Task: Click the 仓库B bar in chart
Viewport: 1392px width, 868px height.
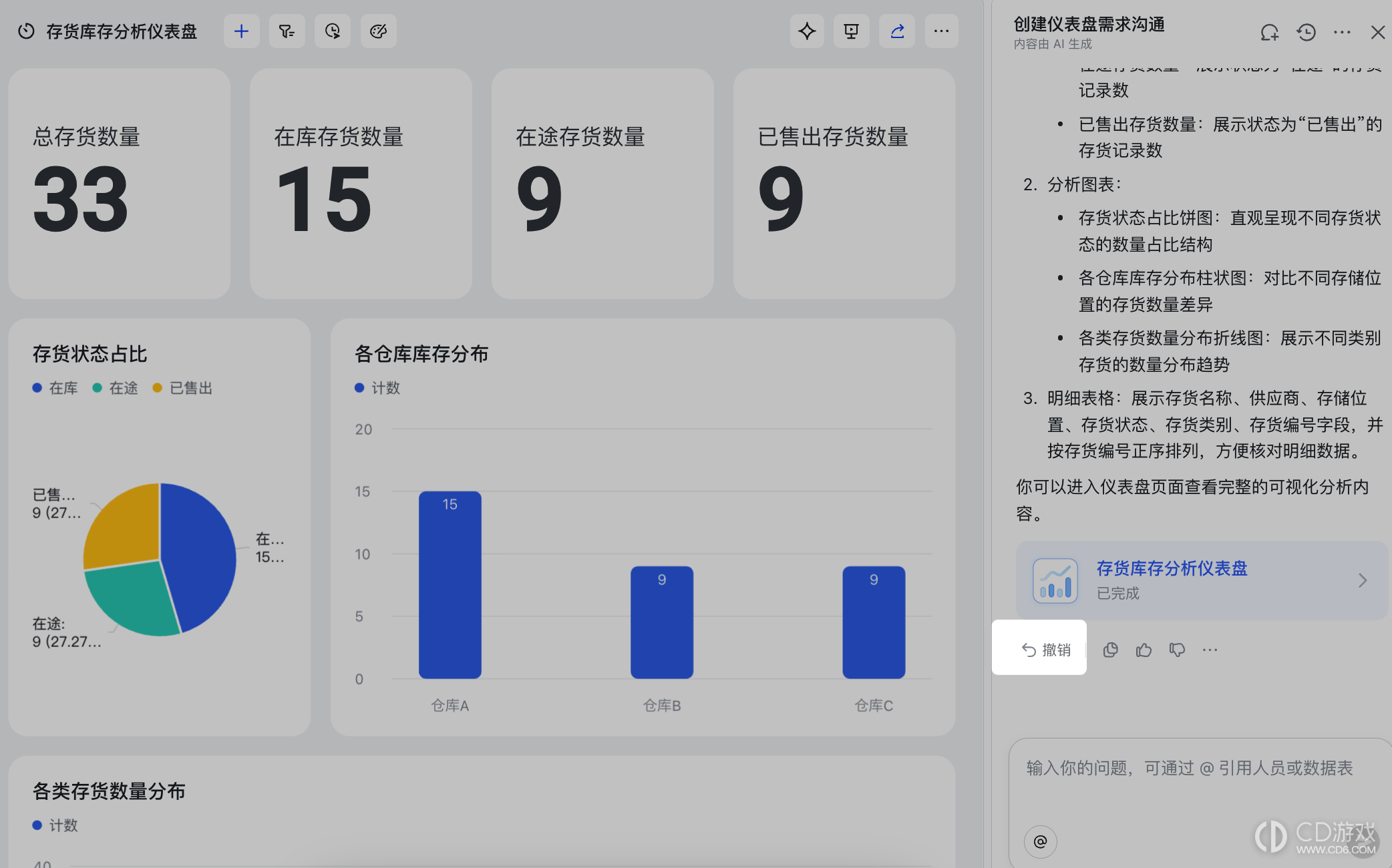Action: 662,622
